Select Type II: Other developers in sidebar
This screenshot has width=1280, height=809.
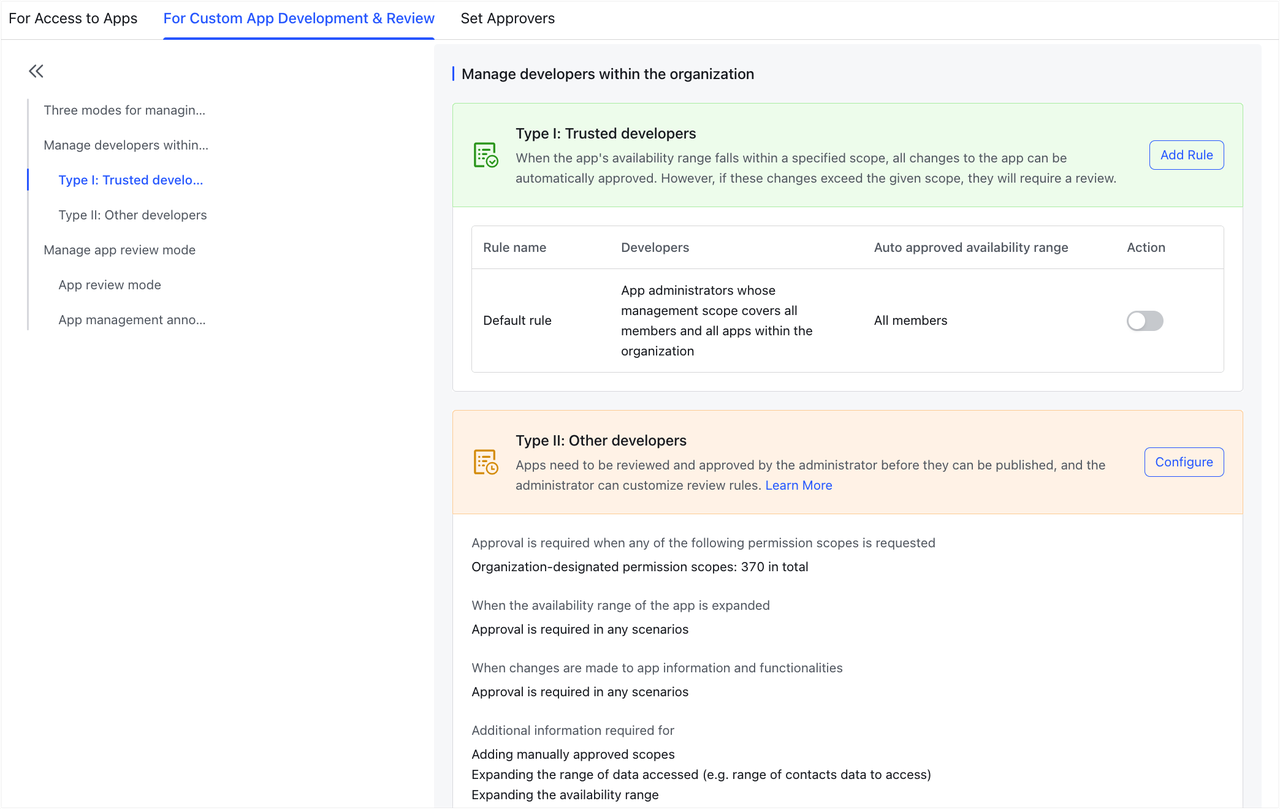point(133,215)
